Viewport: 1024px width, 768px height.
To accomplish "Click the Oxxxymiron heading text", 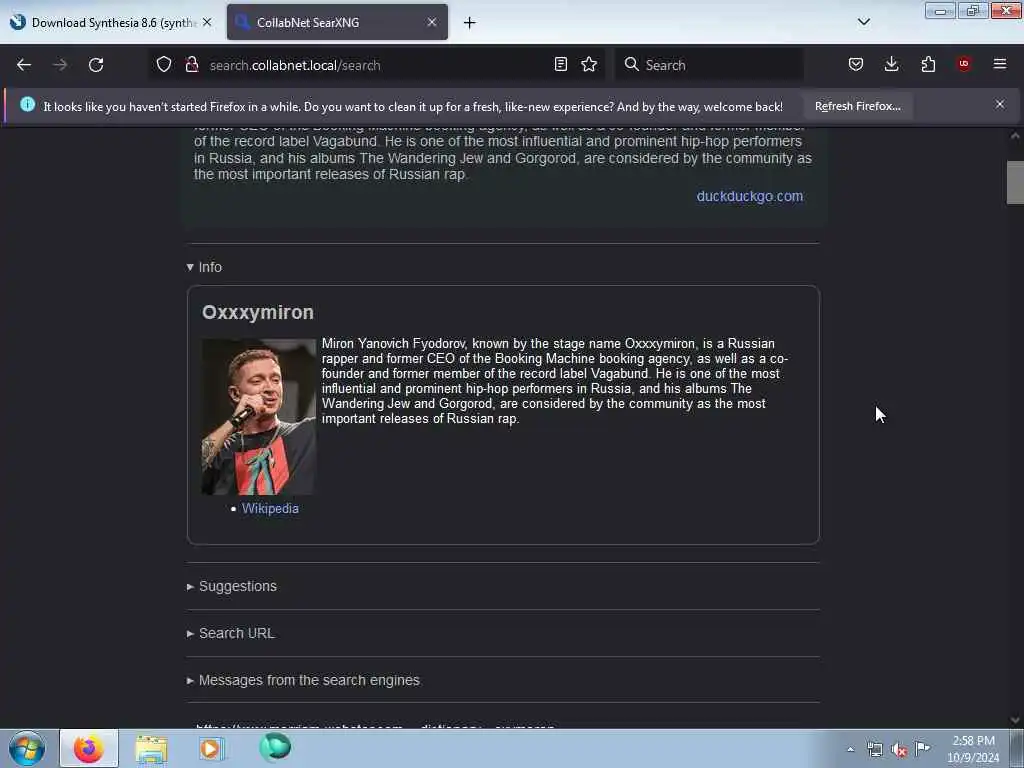I will pyautogui.click(x=258, y=312).
